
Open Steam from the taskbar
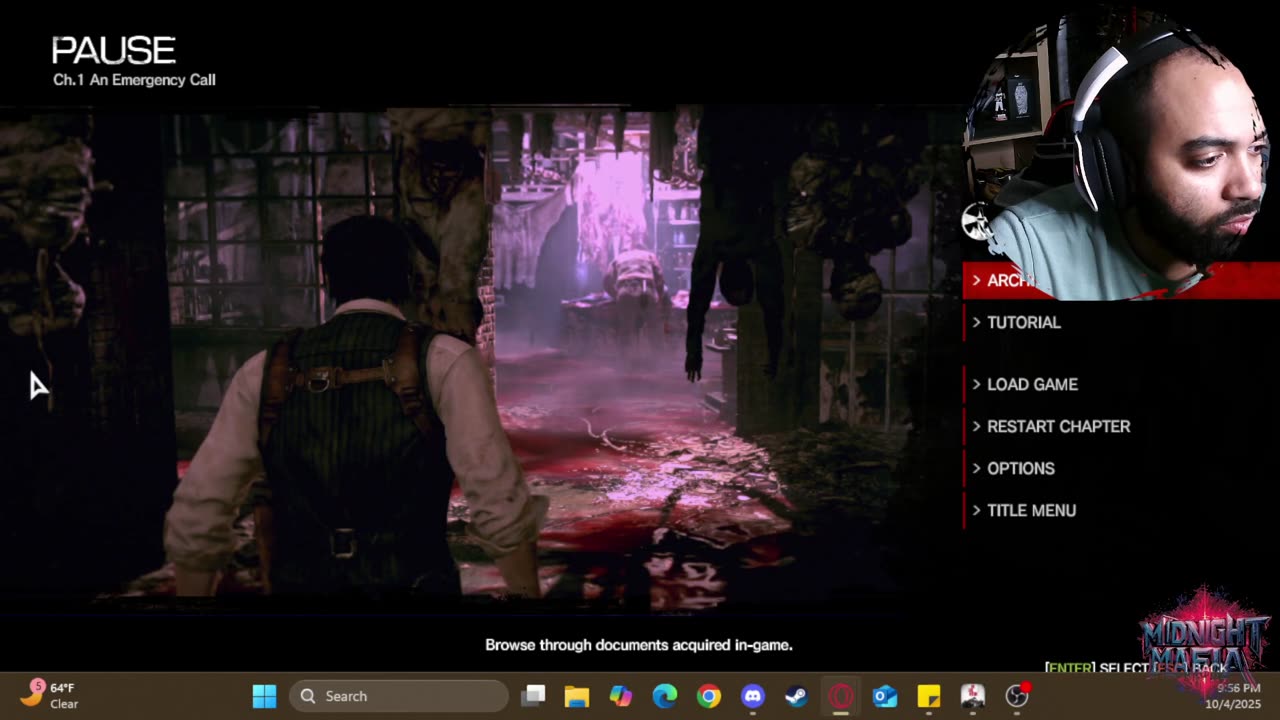(x=797, y=696)
